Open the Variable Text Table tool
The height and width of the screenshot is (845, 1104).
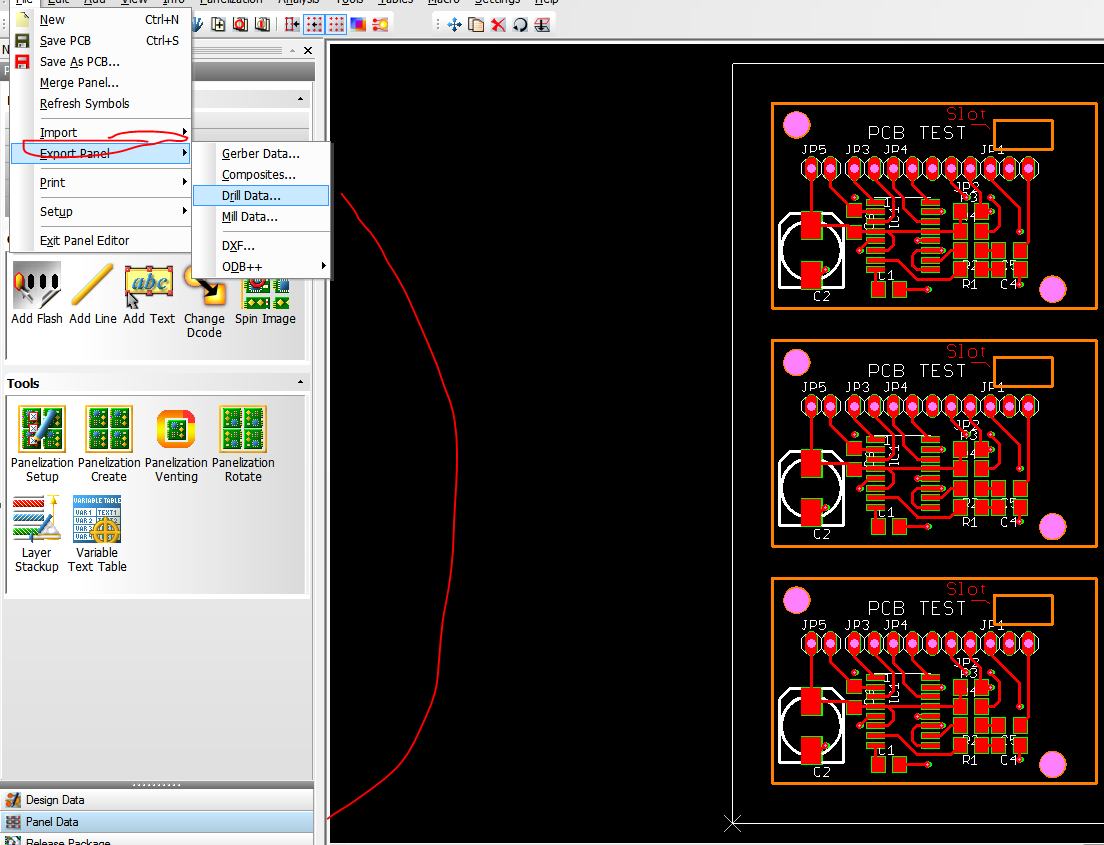tap(97, 534)
